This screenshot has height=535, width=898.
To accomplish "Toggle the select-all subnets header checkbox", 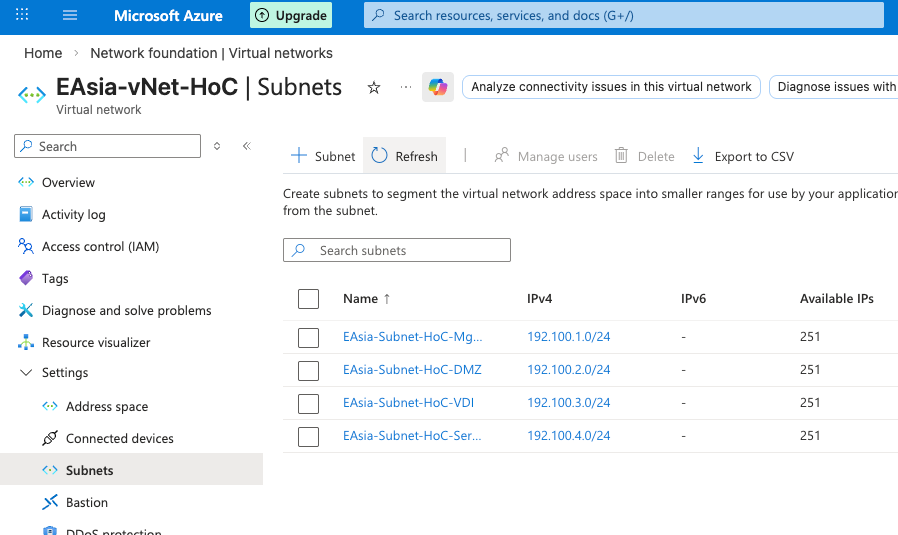I will click(308, 298).
